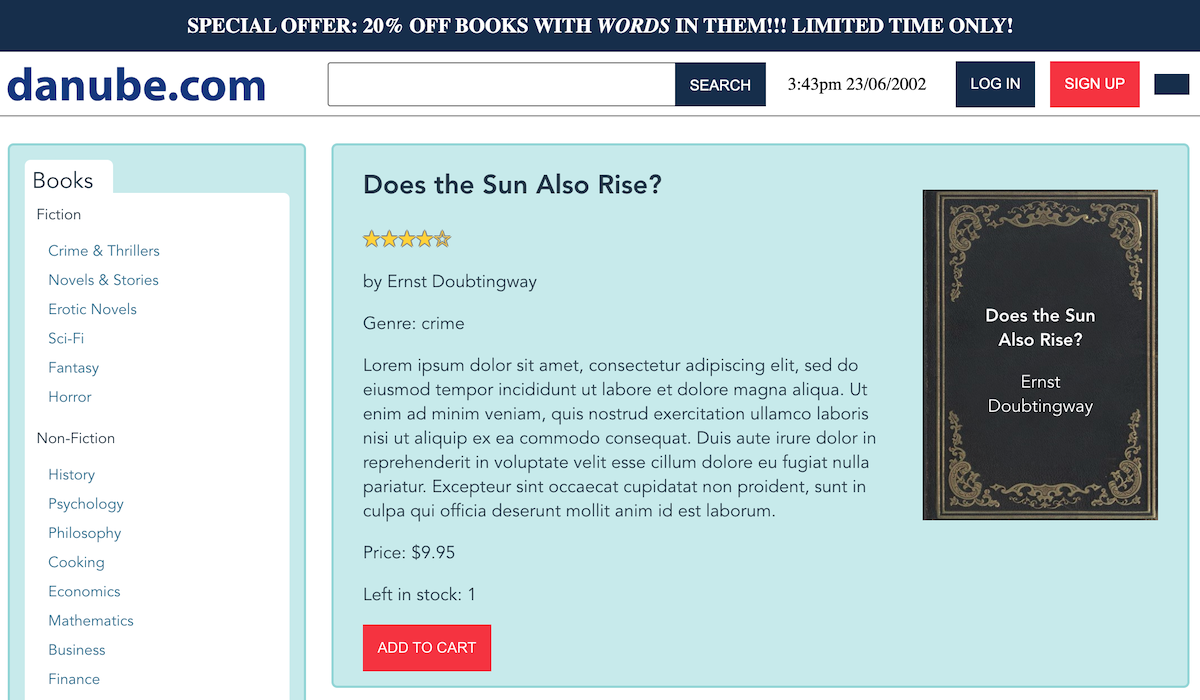Click the Log In button
1200x700 pixels.
click(x=995, y=84)
